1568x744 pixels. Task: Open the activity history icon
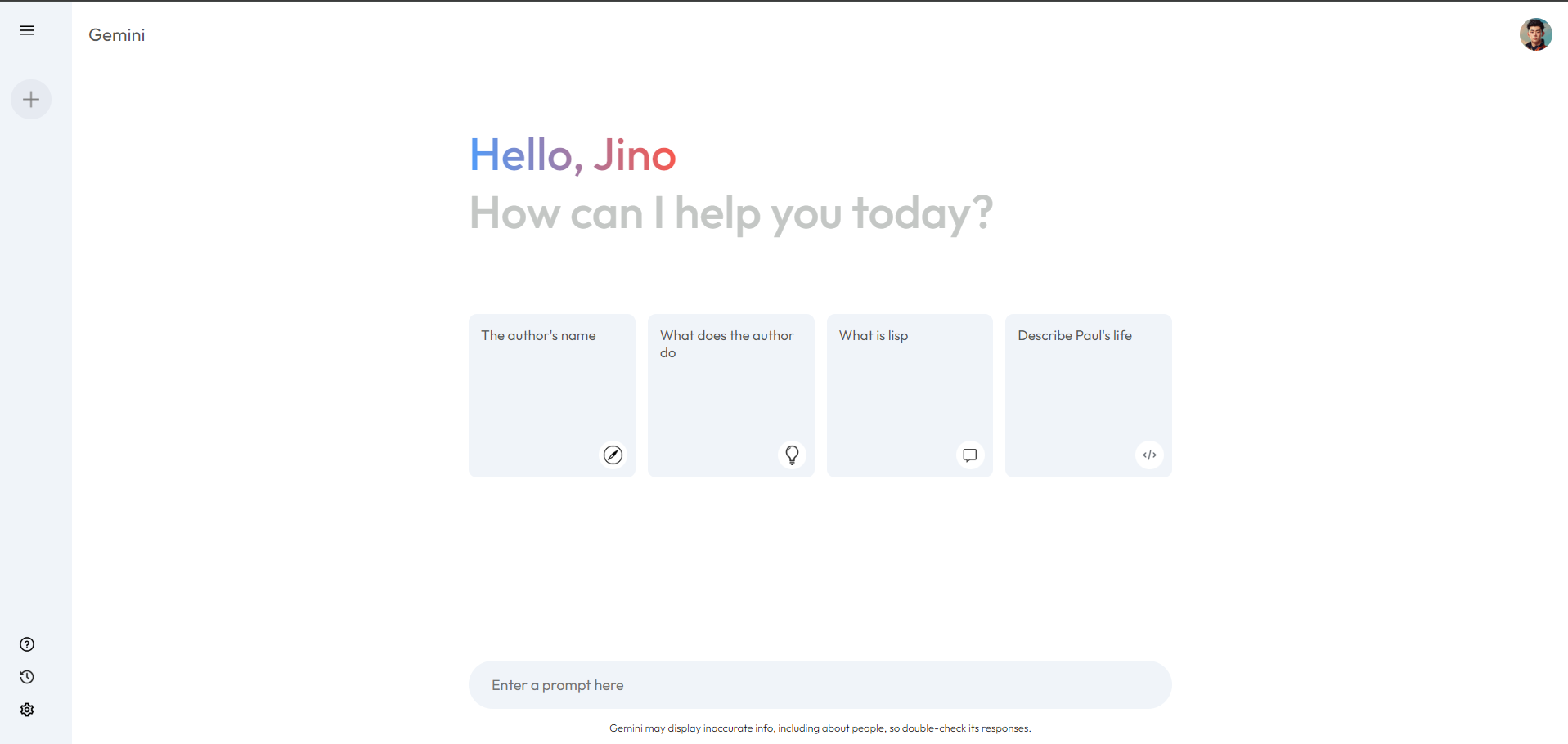[x=27, y=677]
